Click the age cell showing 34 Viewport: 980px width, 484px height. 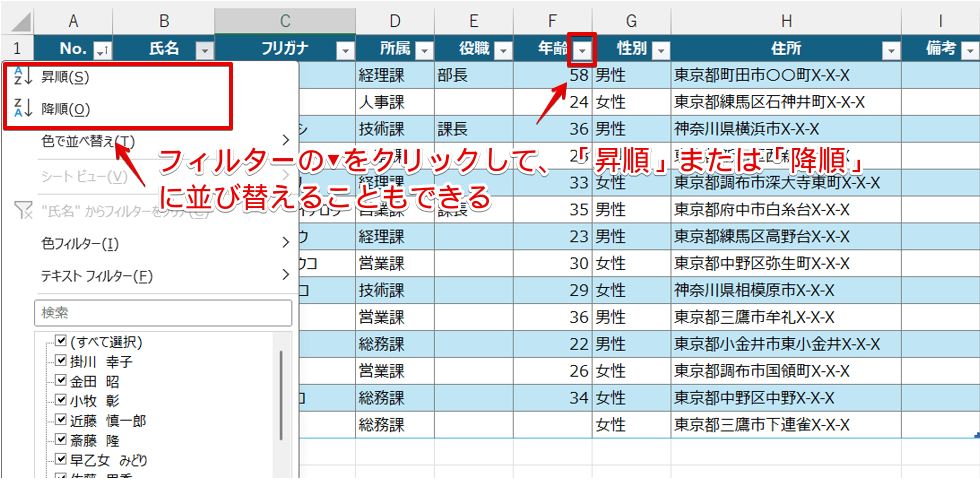[x=553, y=398]
